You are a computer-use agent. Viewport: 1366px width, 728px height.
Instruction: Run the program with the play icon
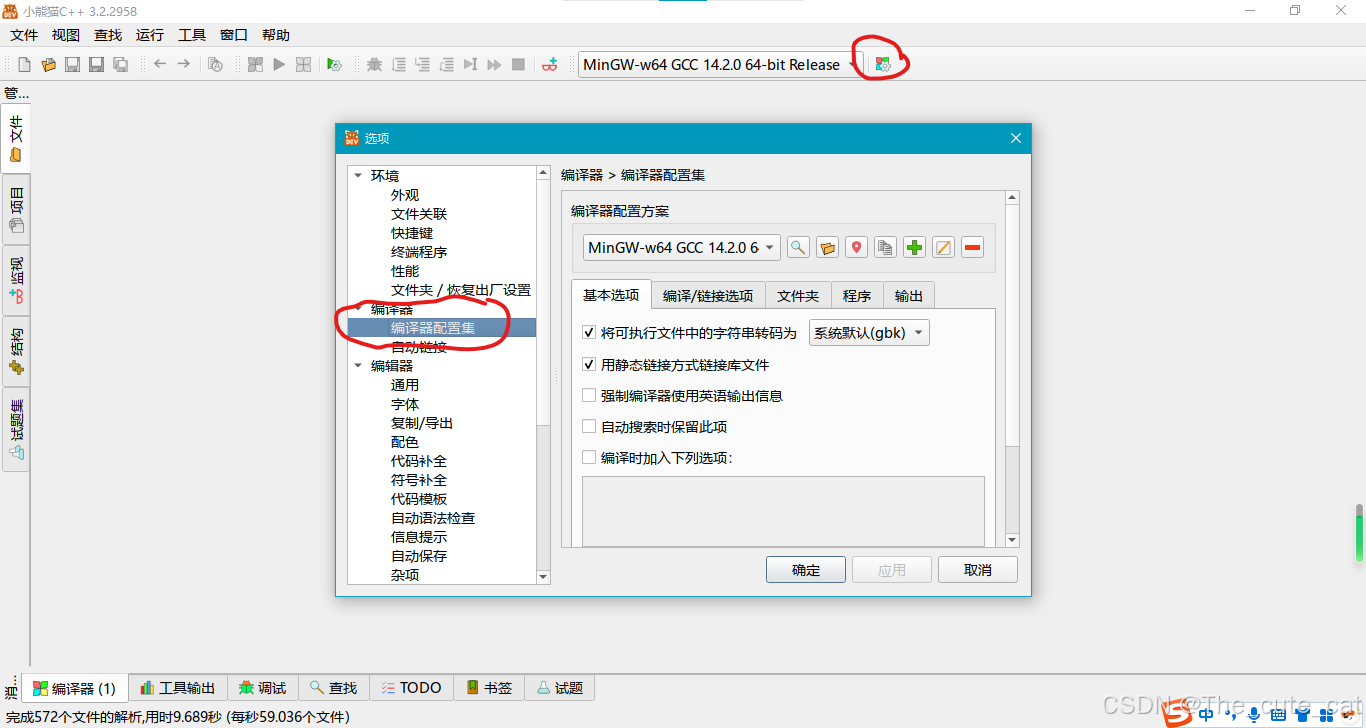point(279,64)
